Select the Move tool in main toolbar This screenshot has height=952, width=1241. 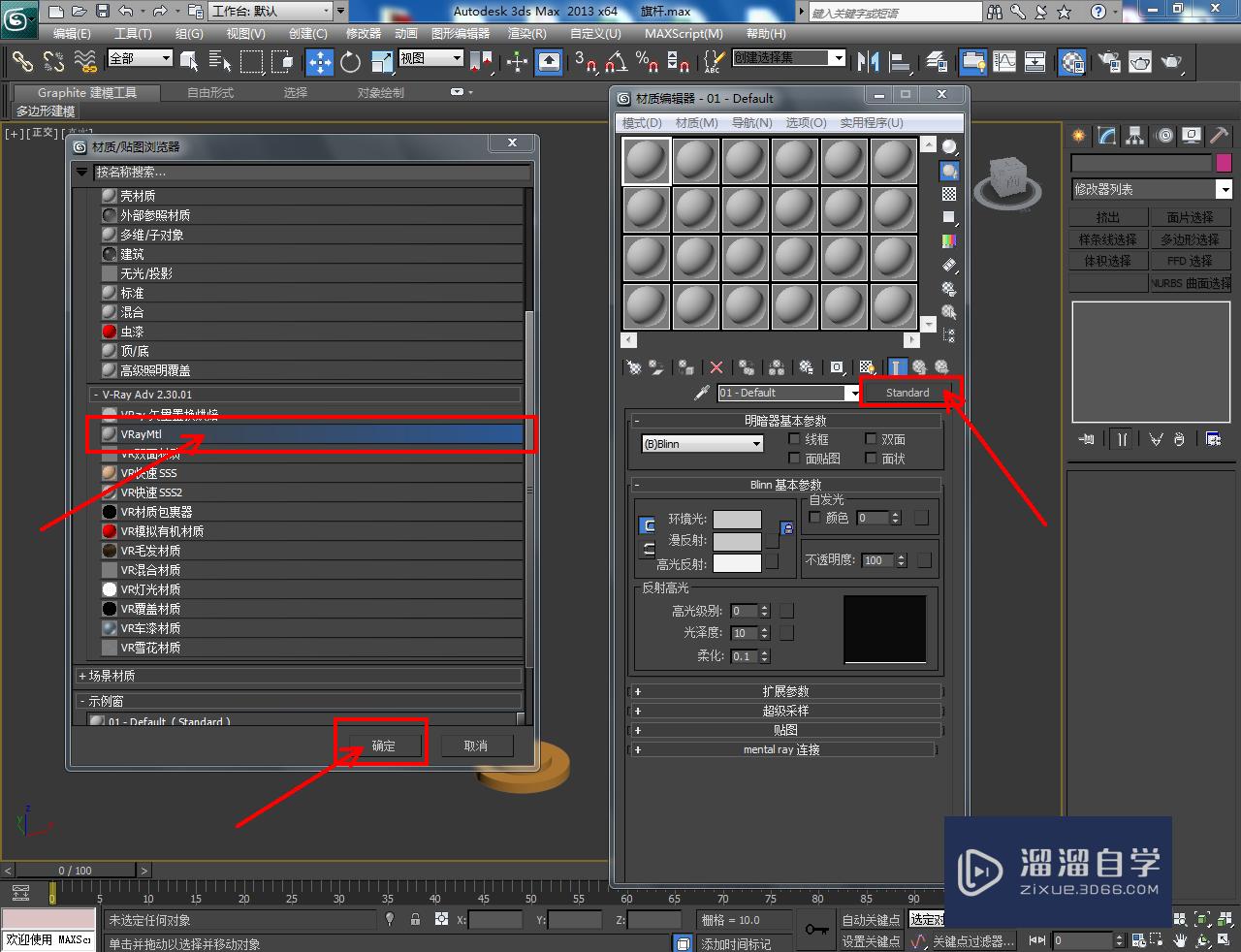pyautogui.click(x=319, y=62)
